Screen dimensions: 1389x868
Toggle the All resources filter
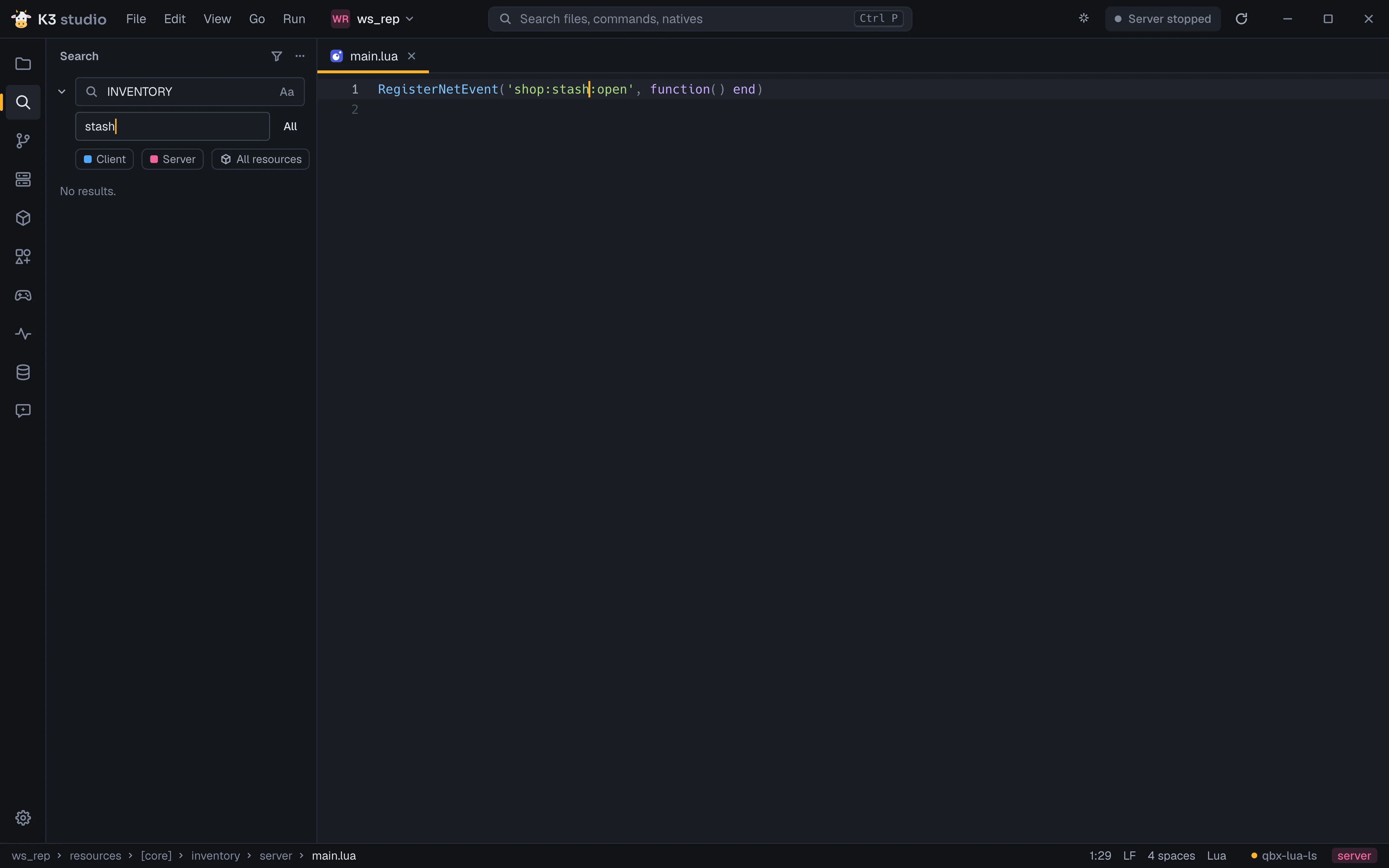260,159
